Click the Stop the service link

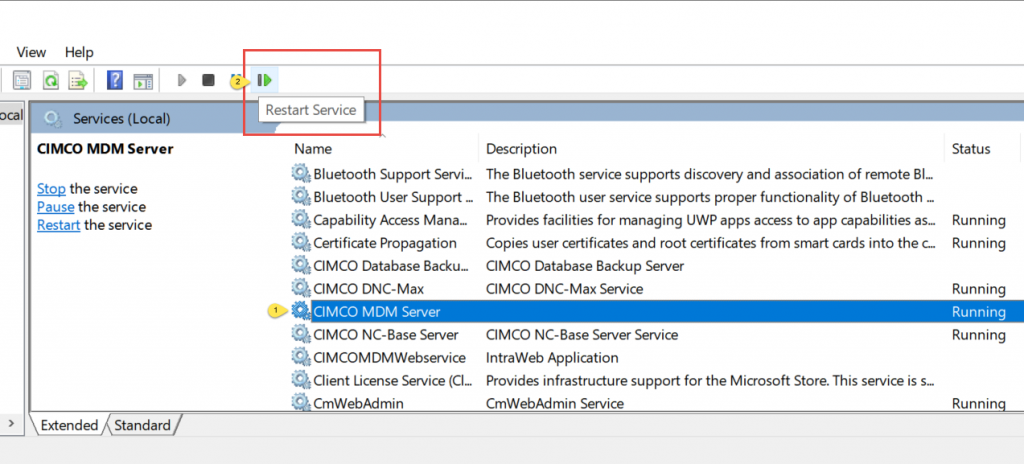pos(51,189)
